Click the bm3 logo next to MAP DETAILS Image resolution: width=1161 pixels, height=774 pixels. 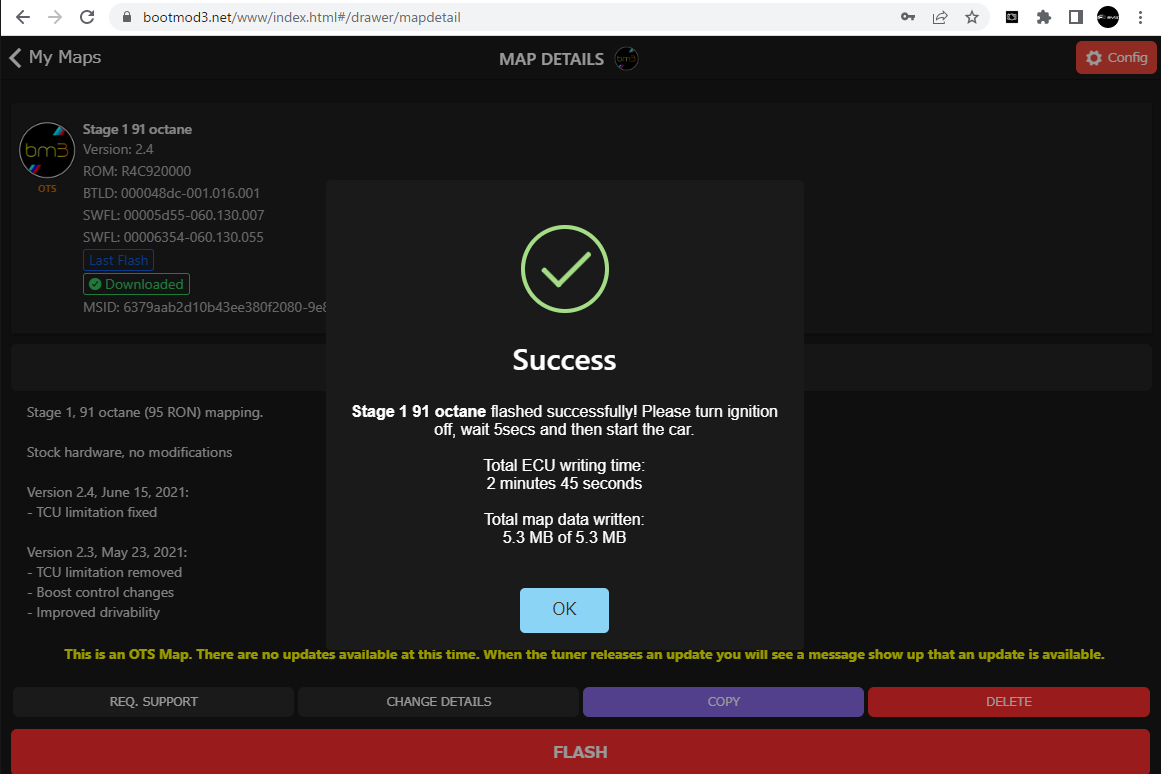tap(626, 59)
